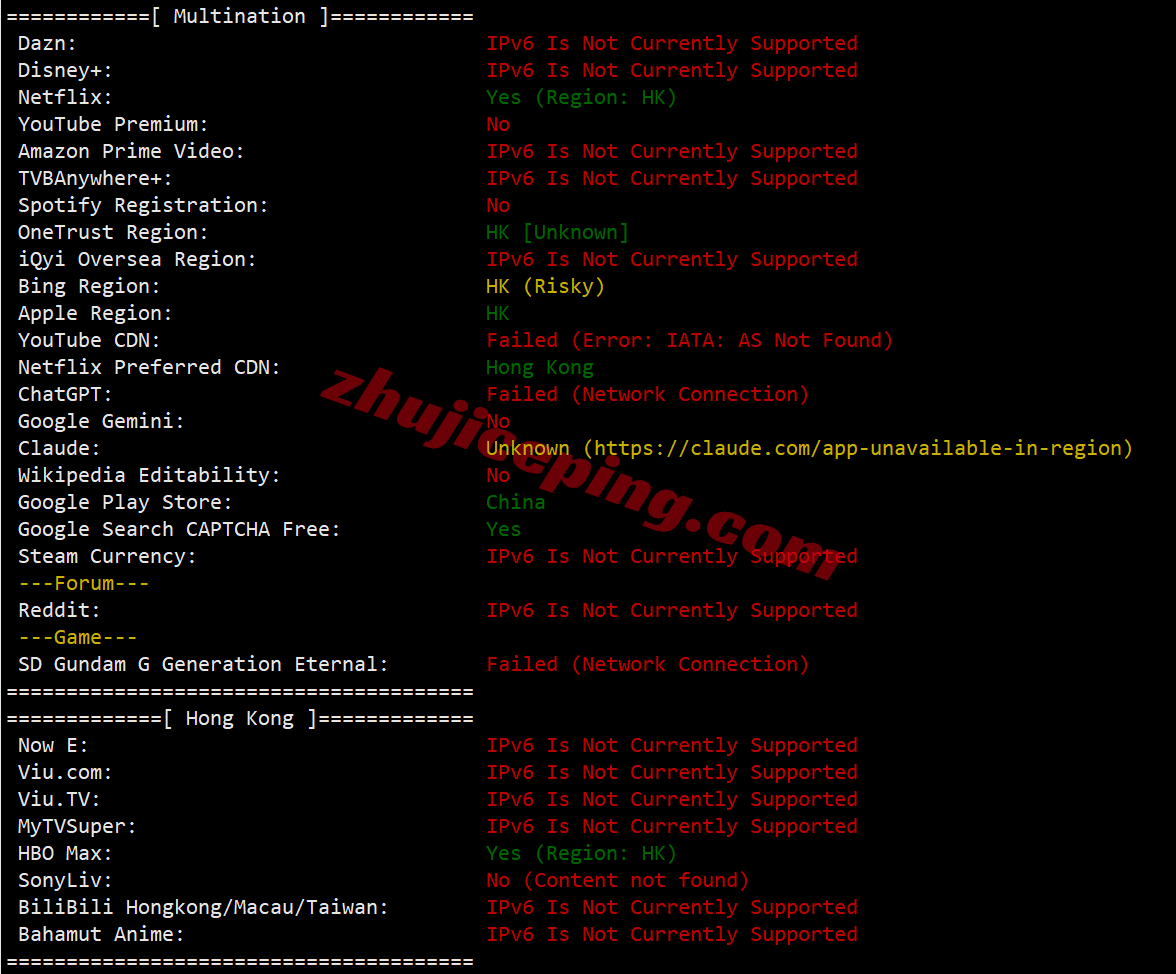This screenshot has height=974, width=1176.
Task: Click the HBO Max 'Yes (Region: HK)' result
Action: coord(581,853)
